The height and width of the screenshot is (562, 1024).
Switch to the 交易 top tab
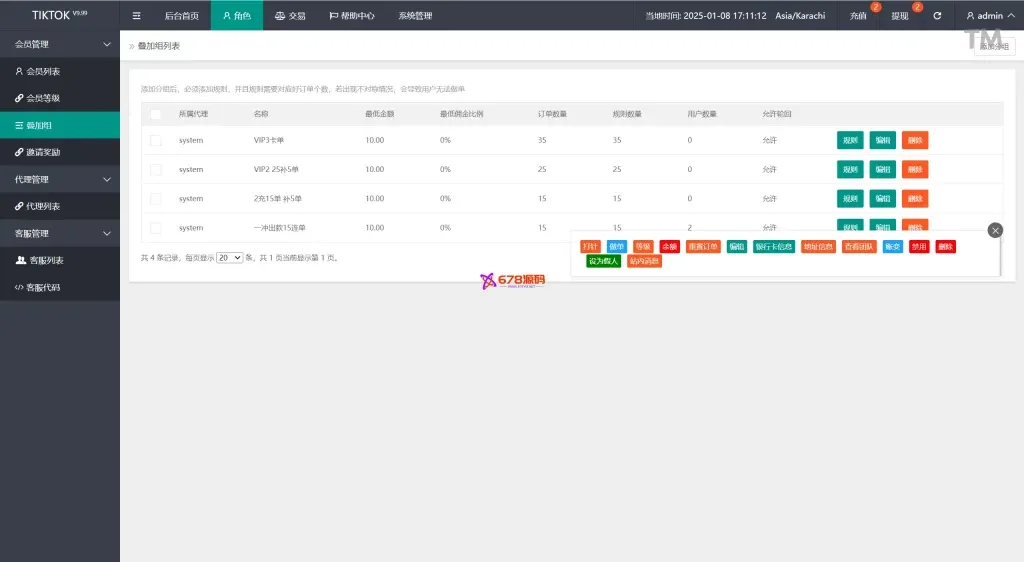[x=290, y=16]
